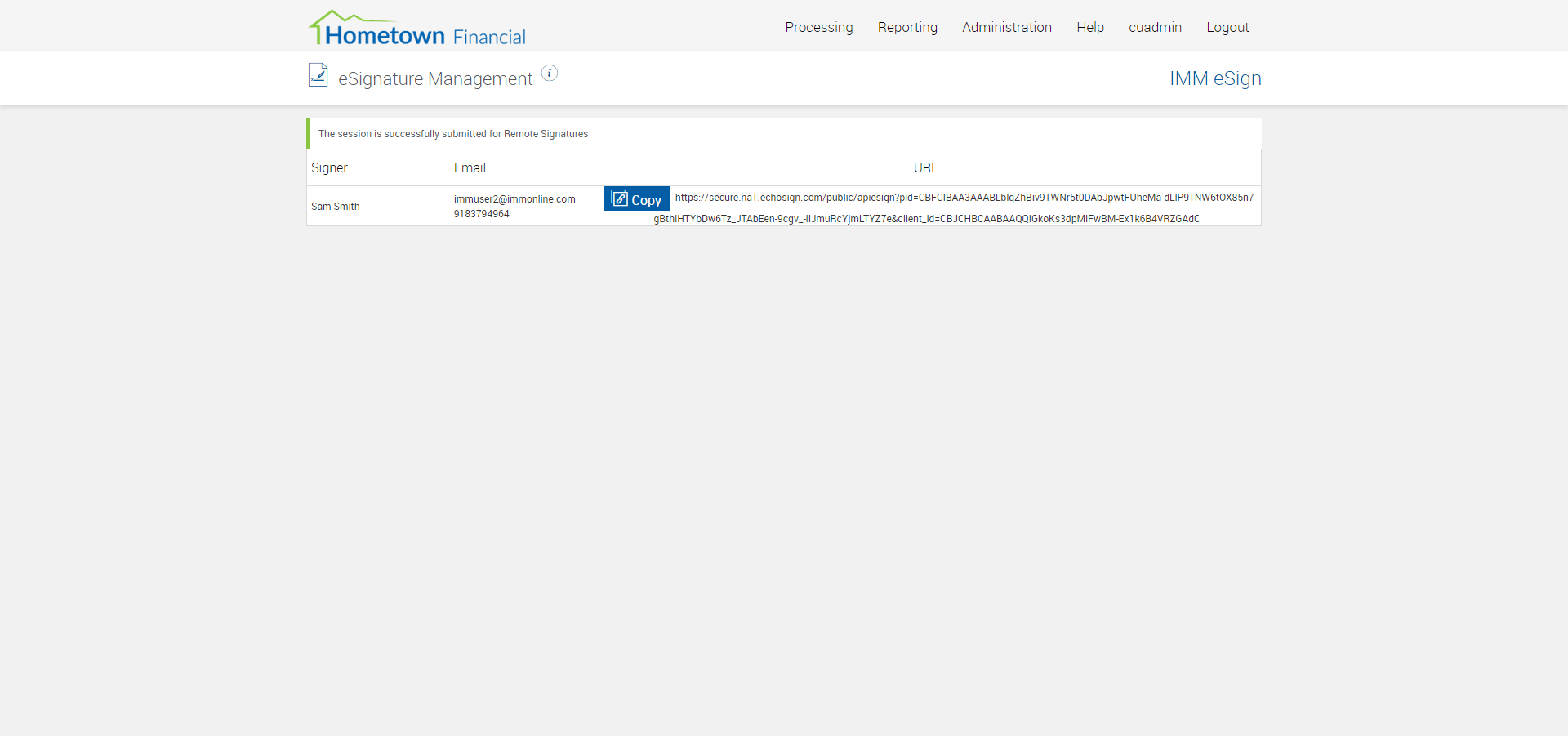Click the eSignature Management heading
1568x736 pixels.
click(435, 78)
